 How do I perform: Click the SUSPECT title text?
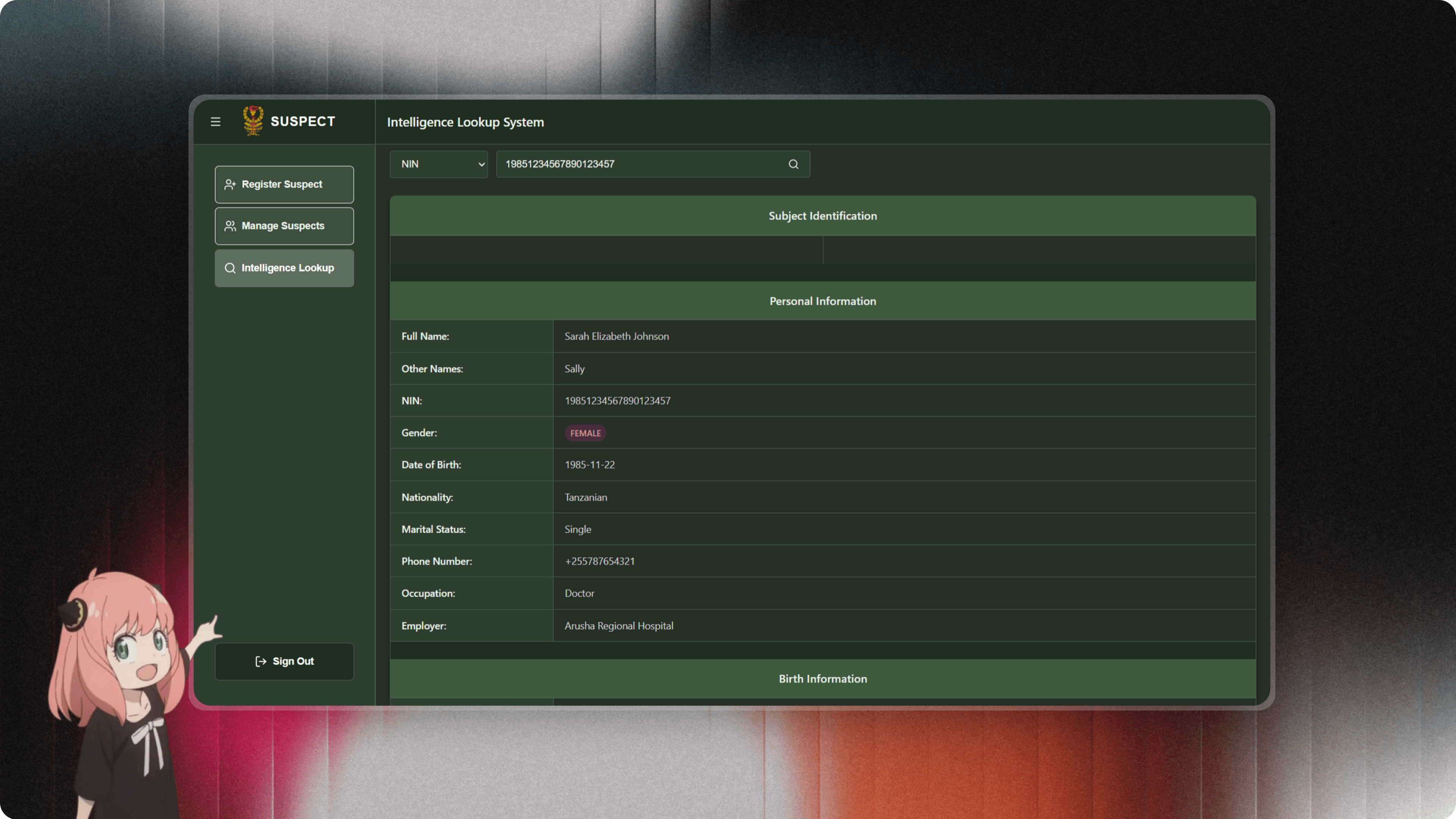tap(303, 121)
